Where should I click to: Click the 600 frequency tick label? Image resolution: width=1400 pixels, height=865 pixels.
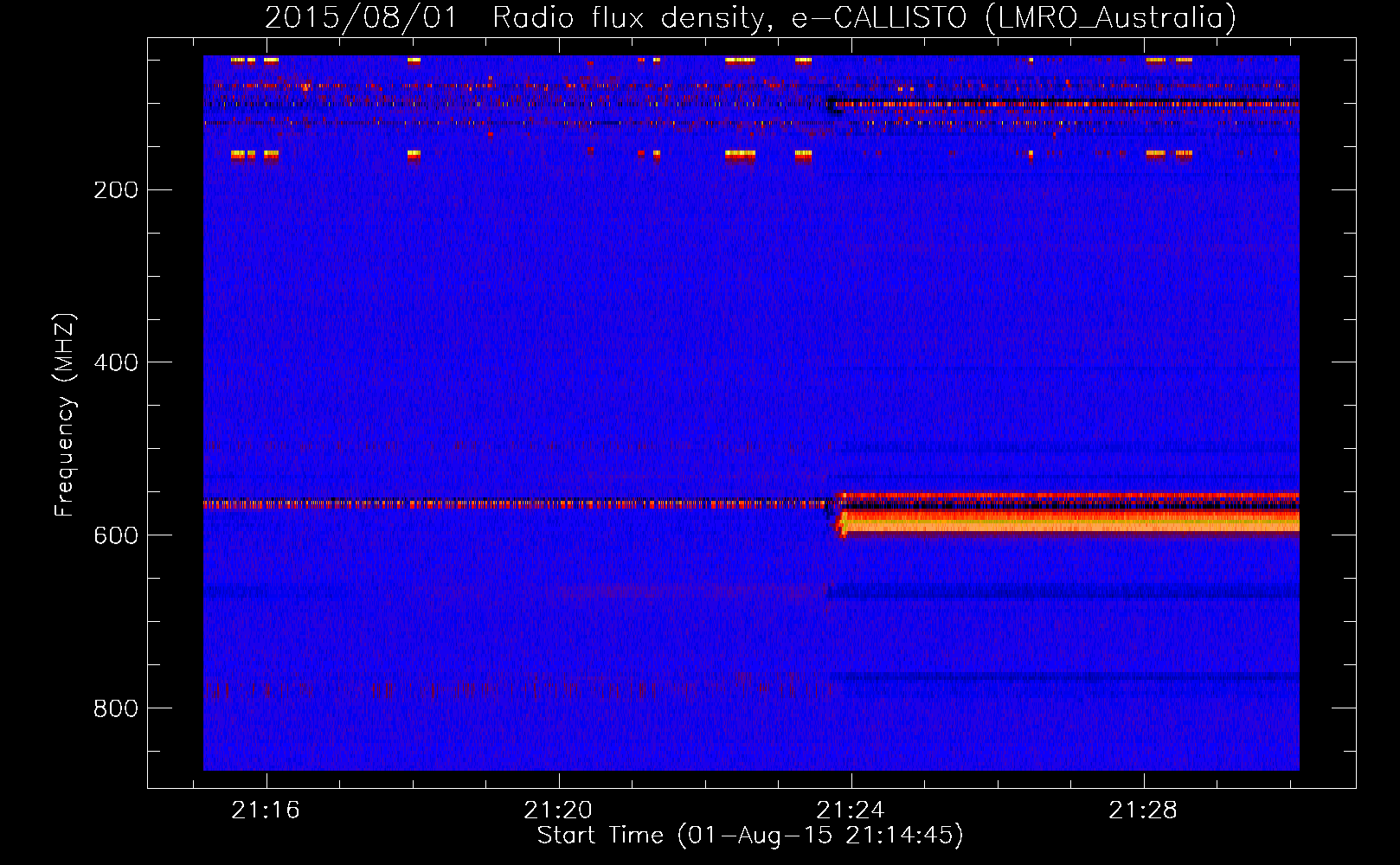click(x=116, y=535)
